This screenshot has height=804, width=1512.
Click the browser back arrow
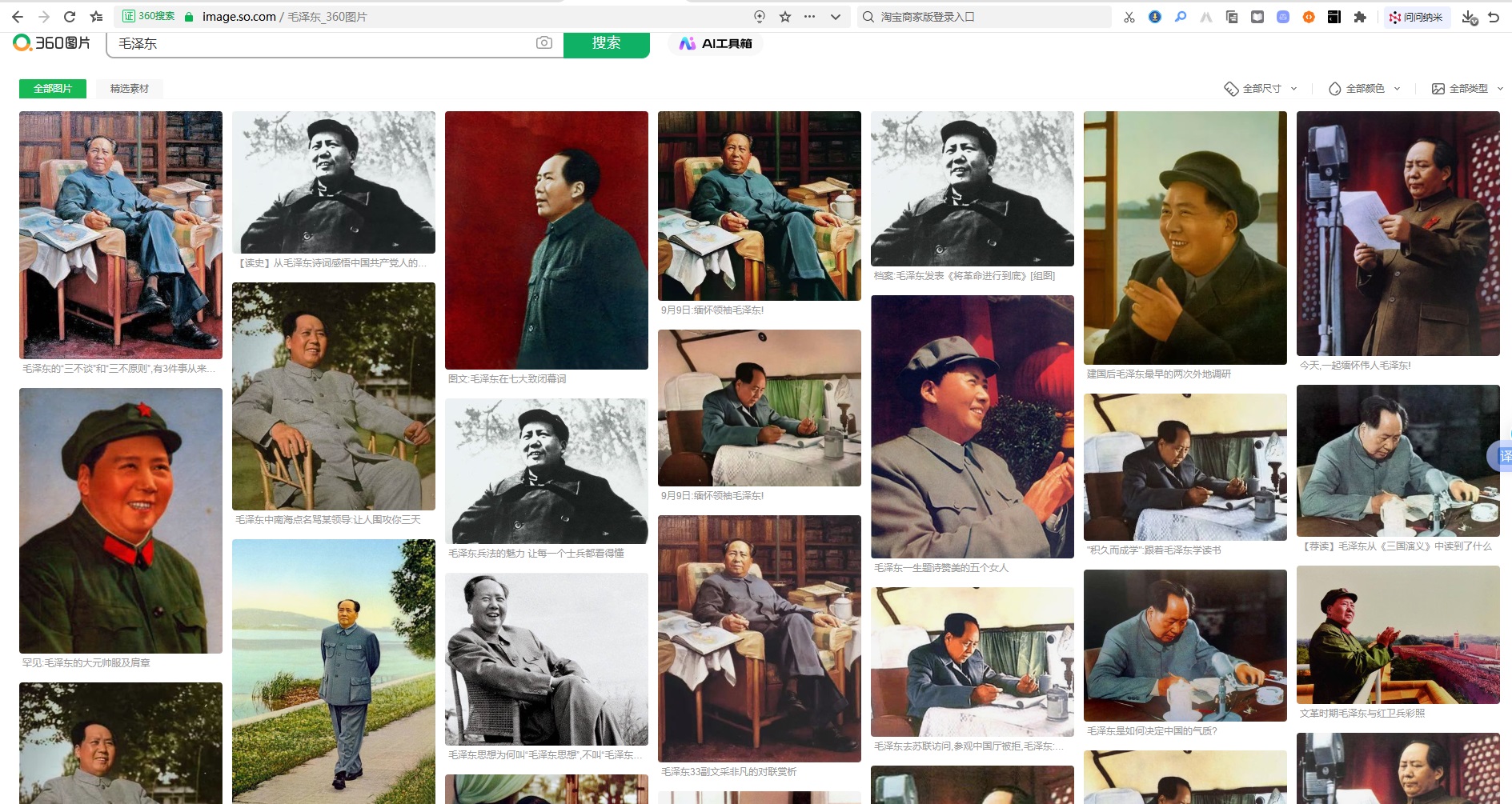click(x=18, y=17)
